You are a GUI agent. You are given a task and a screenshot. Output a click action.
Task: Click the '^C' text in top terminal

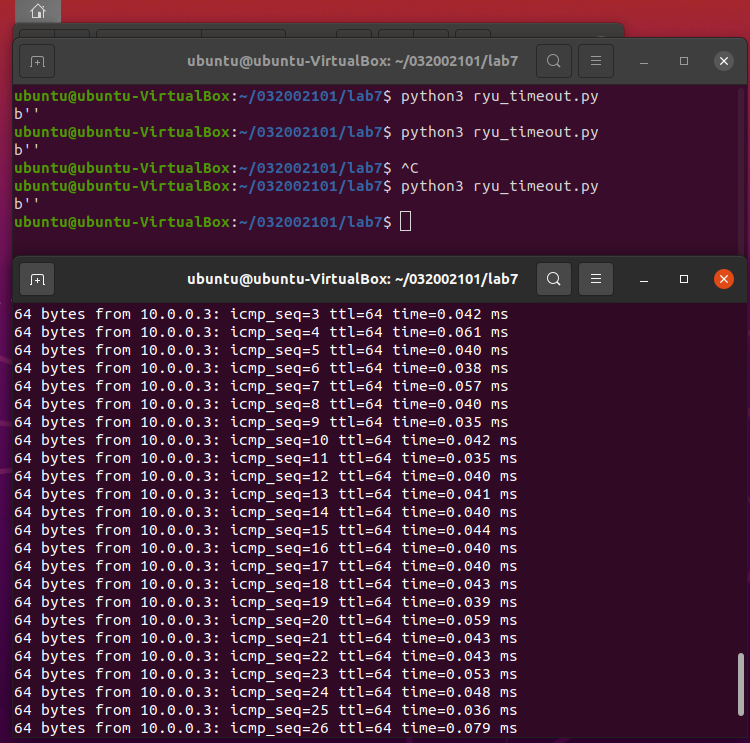(x=409, y=168)
